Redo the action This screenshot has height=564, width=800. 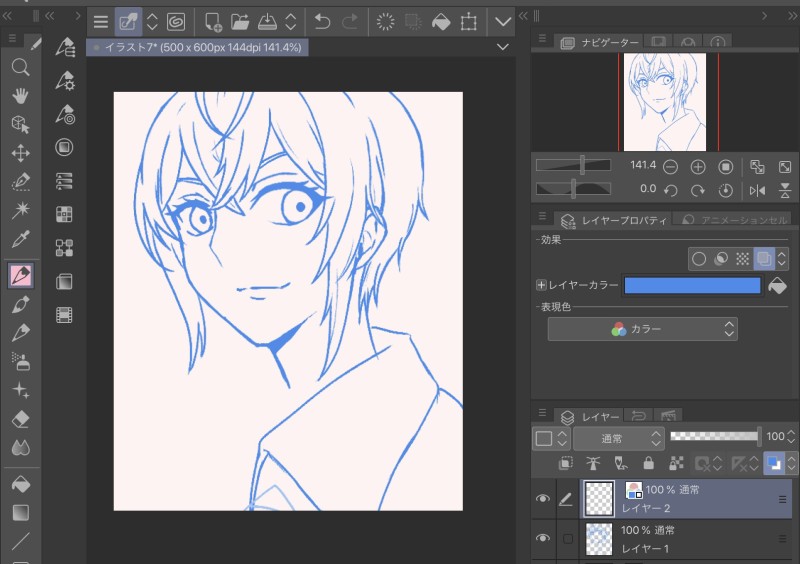[349, 22]
